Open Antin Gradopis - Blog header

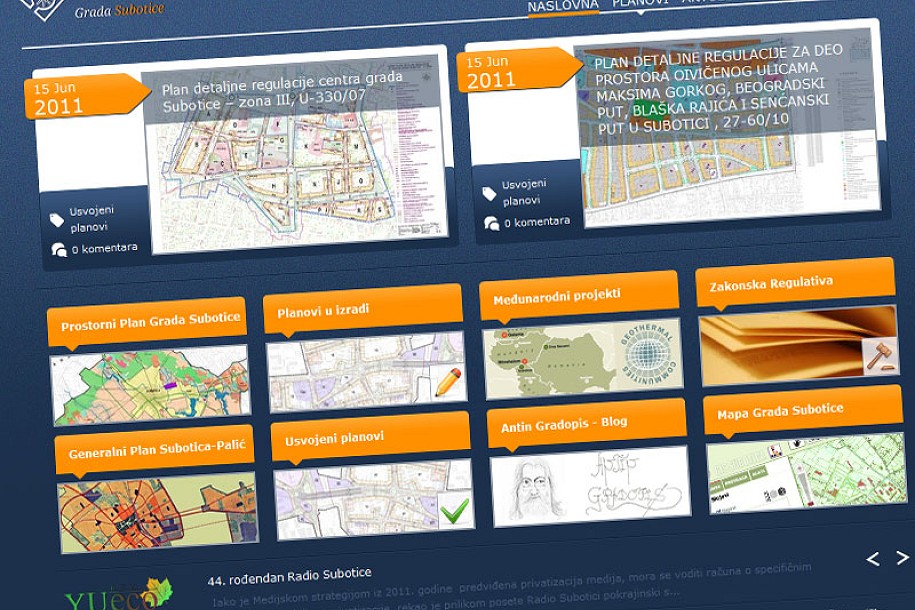click(x=586, y=424)
